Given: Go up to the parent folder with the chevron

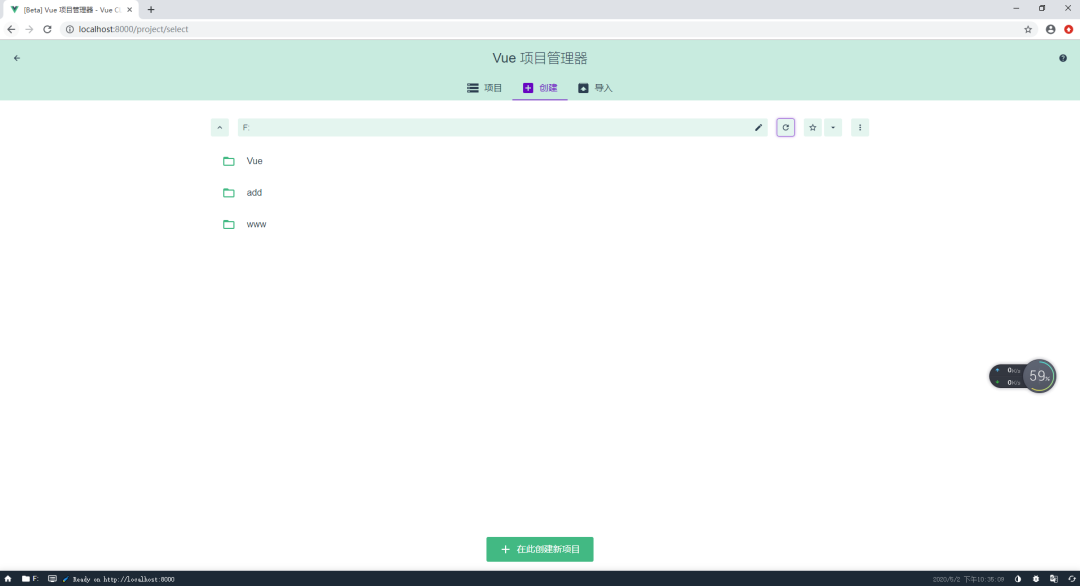Looking at the screenshot, I should 220,128.
